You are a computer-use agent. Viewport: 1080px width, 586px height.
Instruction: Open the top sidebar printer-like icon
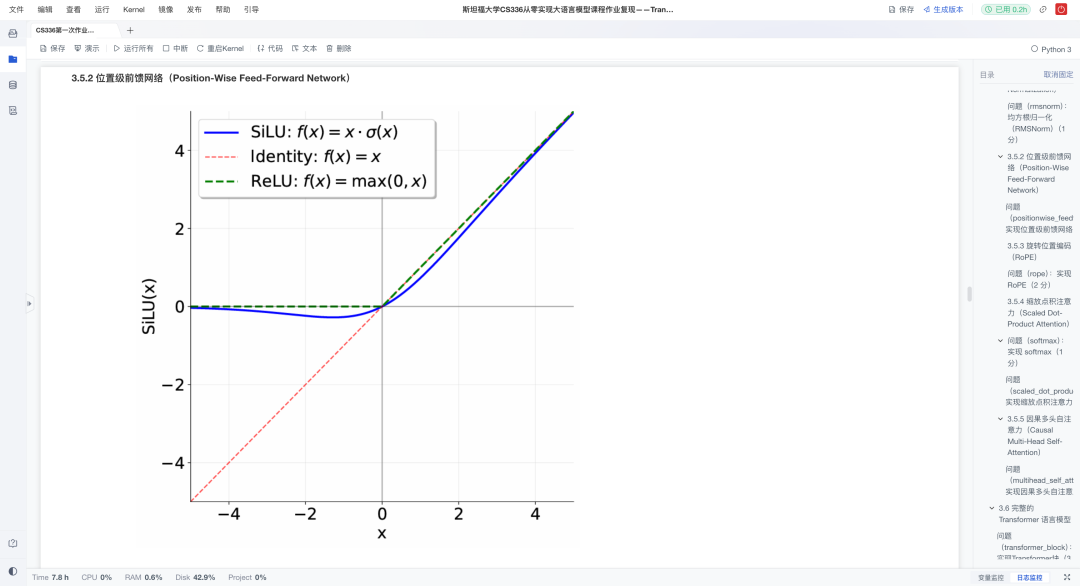tap(12, 33)
